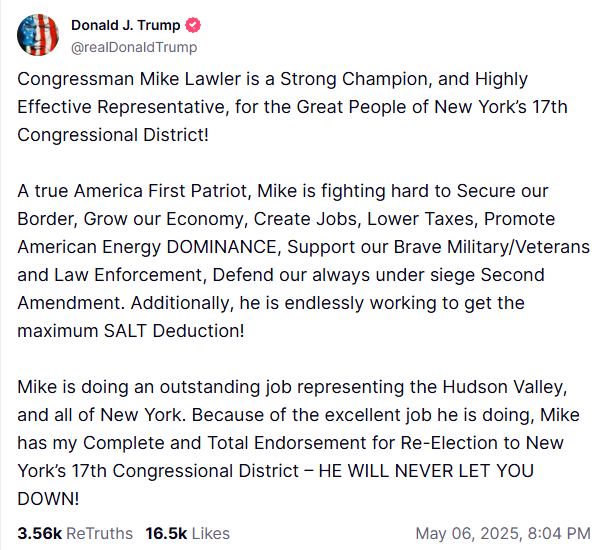Click the word DOWN! on the last line
The height and width of the screenshot is (550, 607).
point(48,499)
